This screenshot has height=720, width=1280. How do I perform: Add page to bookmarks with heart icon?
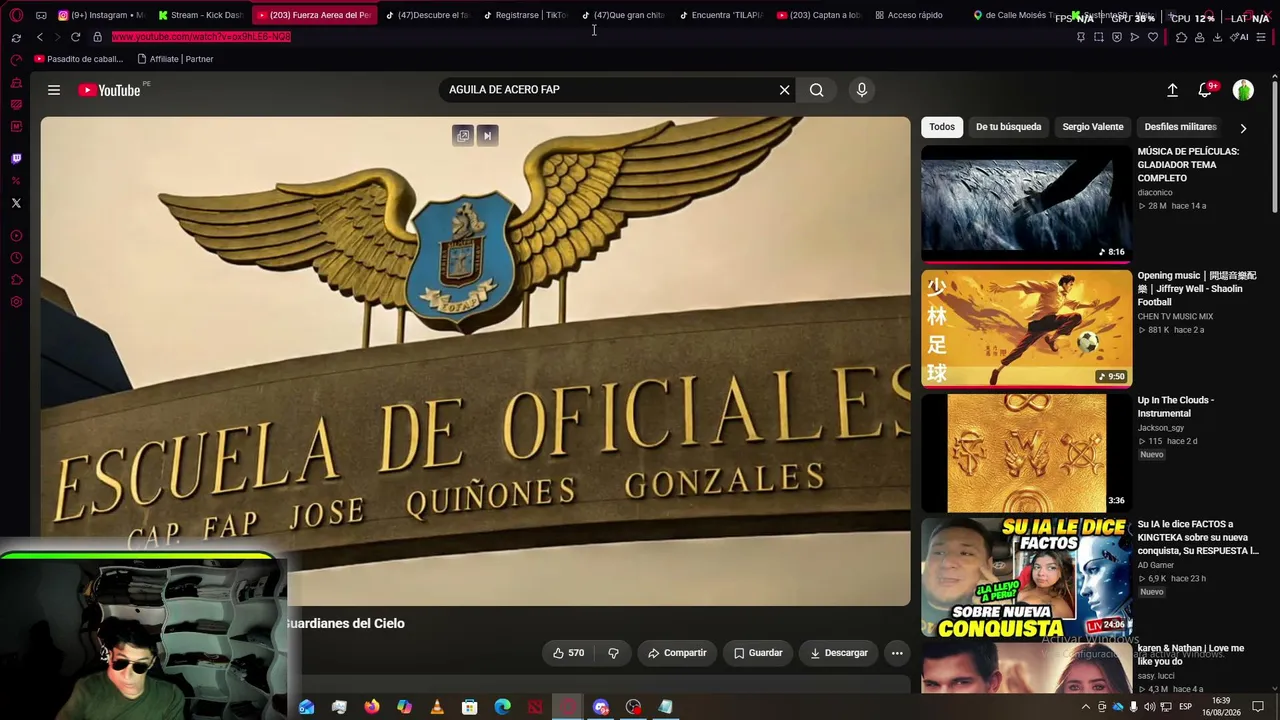click(1153, 37)
